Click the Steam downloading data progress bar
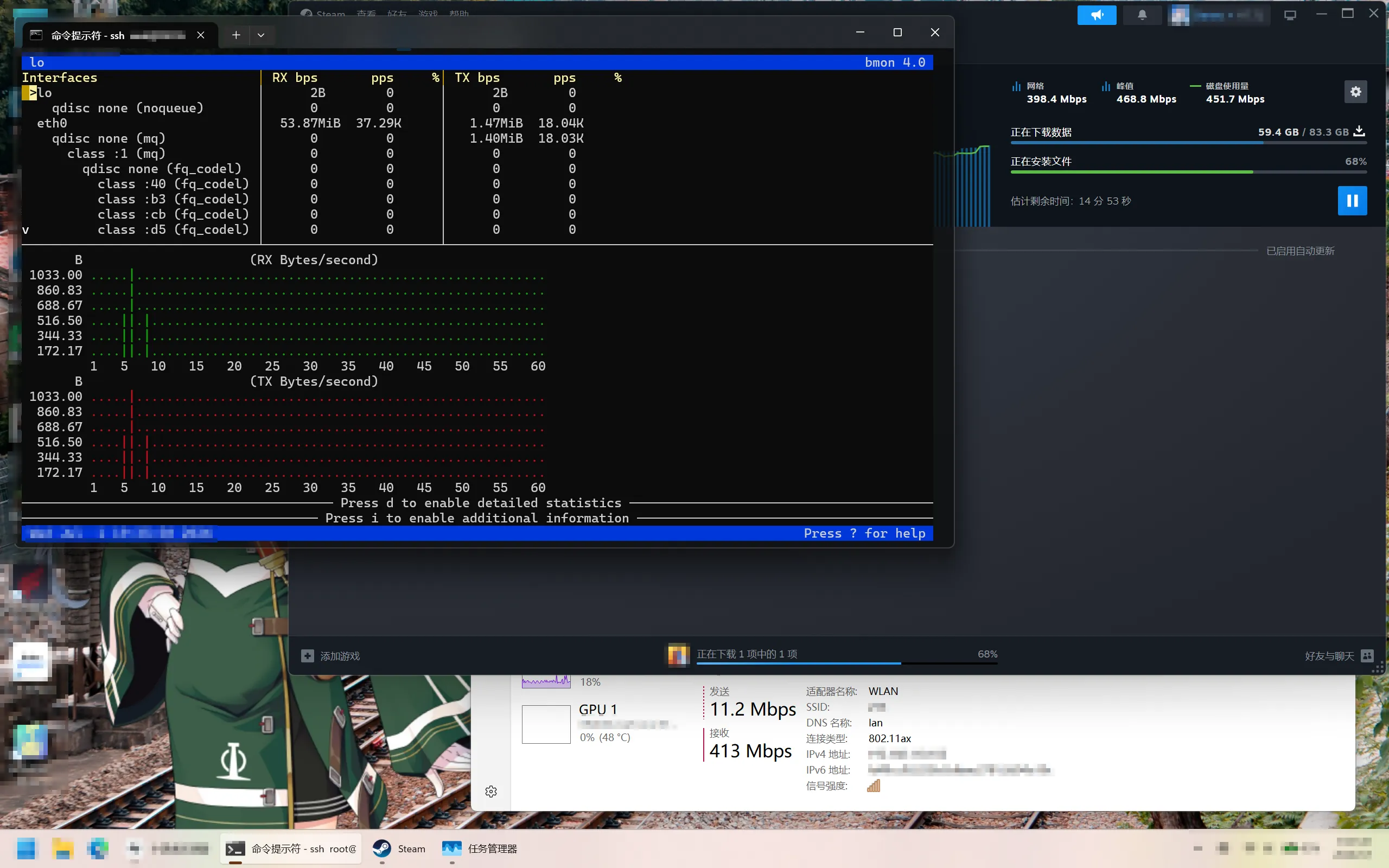 click(1188, 142)
